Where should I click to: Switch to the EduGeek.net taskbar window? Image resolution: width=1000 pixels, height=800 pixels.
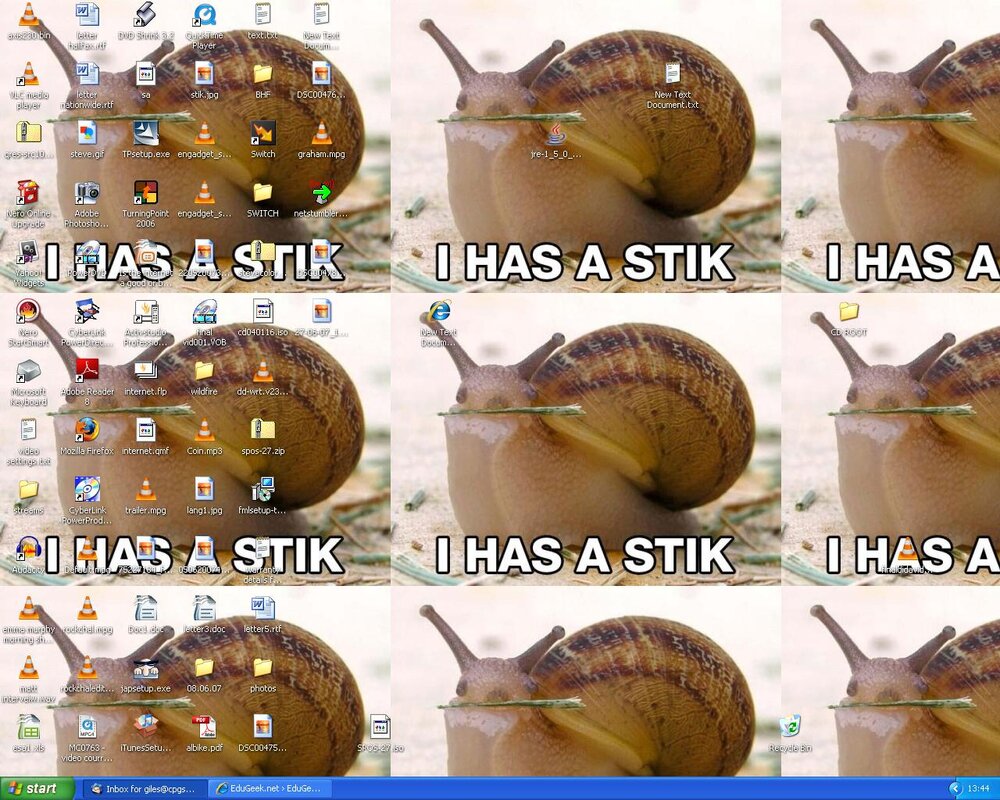pos(270,789)
